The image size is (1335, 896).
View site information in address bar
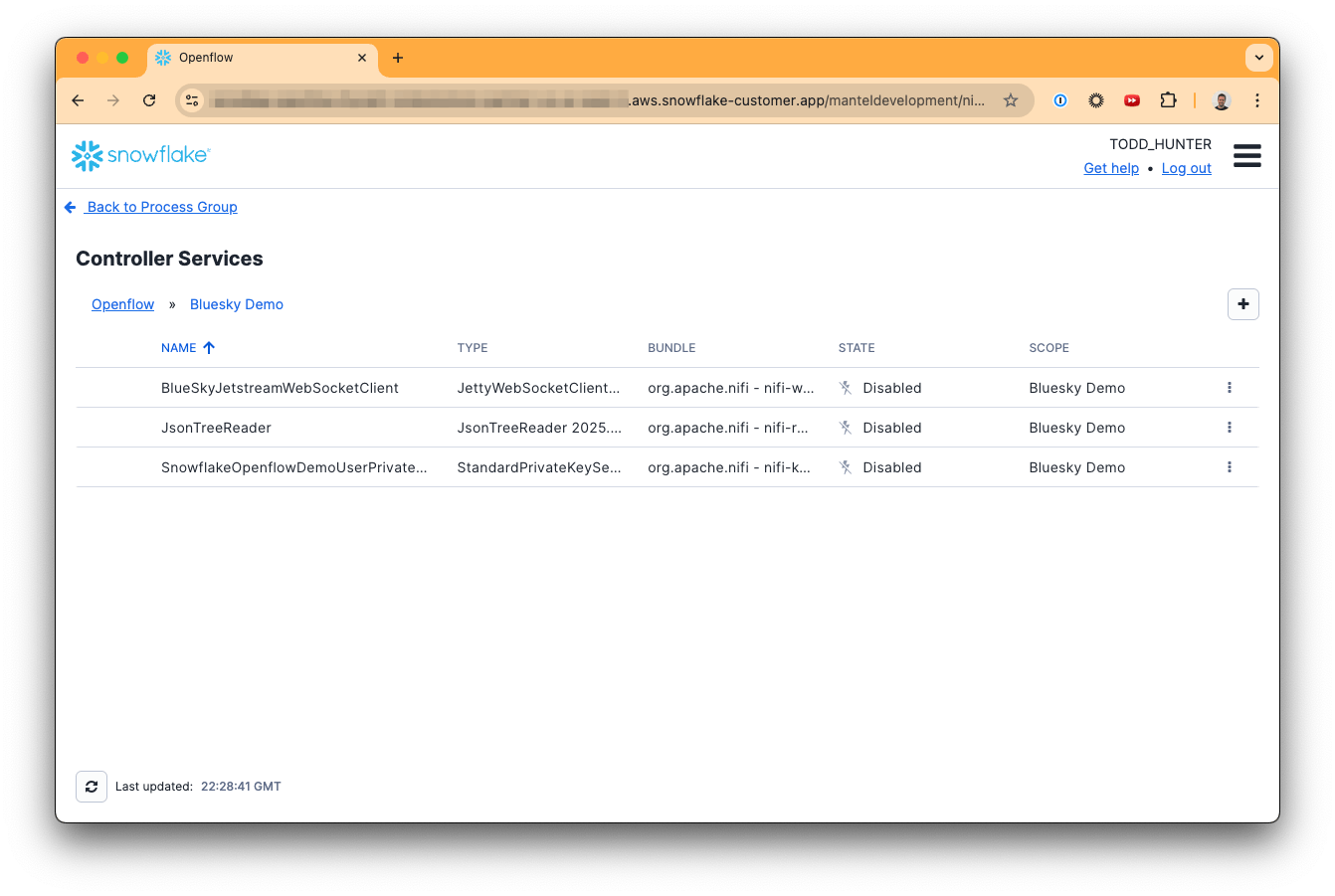point(193,100)
